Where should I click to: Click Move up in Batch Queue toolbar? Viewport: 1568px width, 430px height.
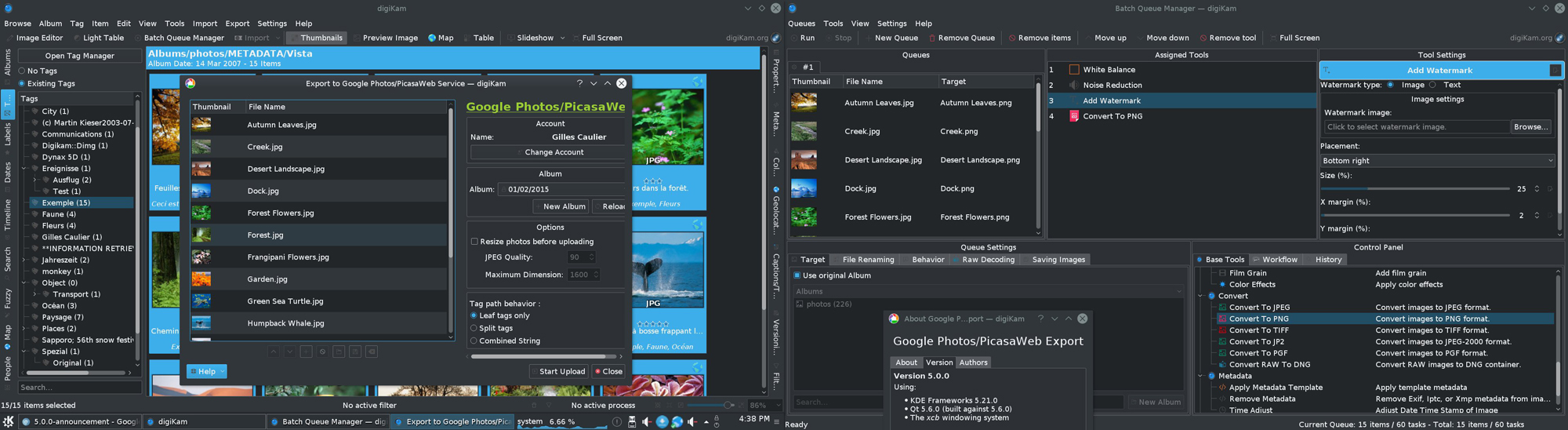1105,38
